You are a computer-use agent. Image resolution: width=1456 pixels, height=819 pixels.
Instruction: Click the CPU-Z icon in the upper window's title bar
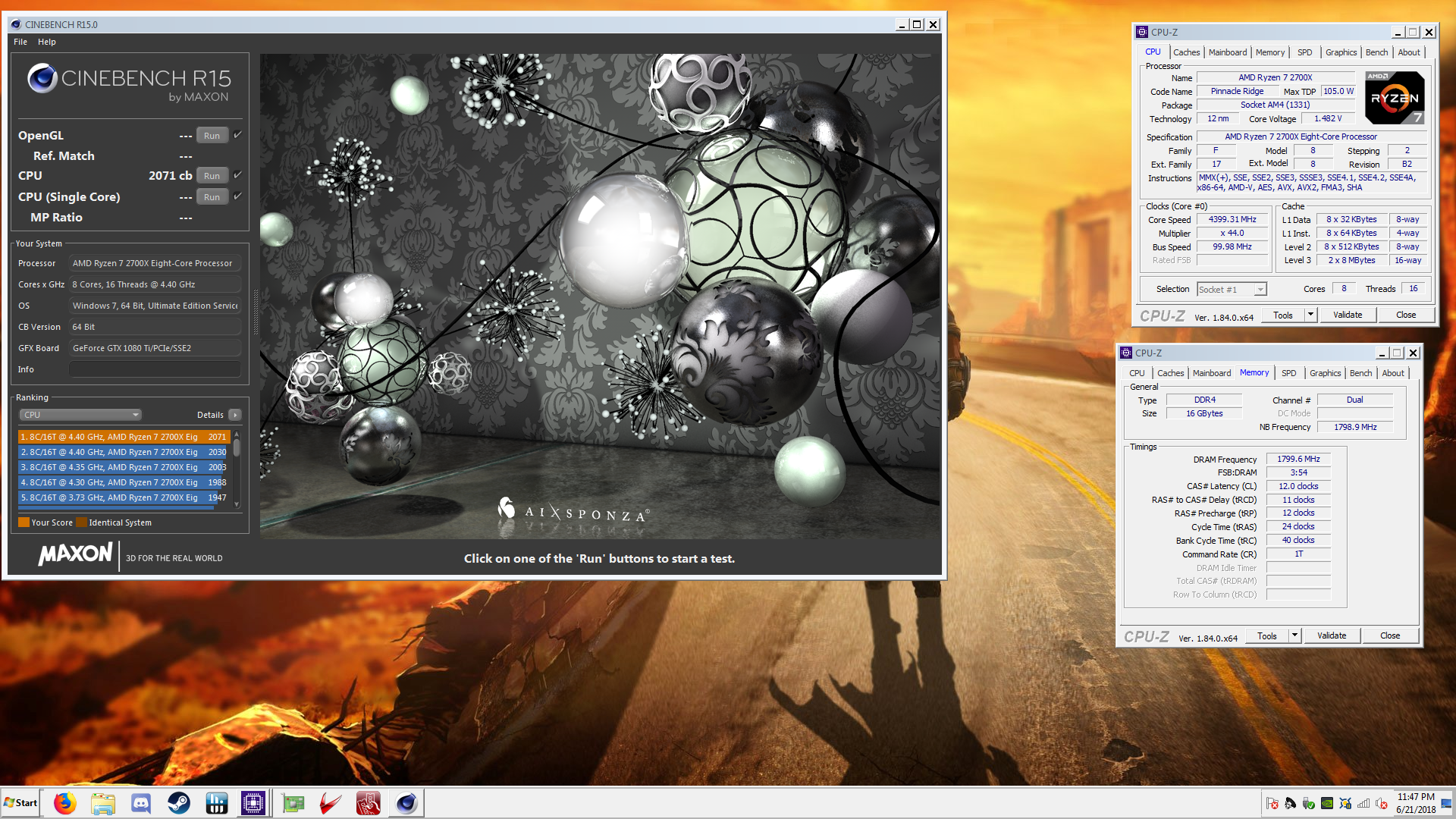[1142, 32]
